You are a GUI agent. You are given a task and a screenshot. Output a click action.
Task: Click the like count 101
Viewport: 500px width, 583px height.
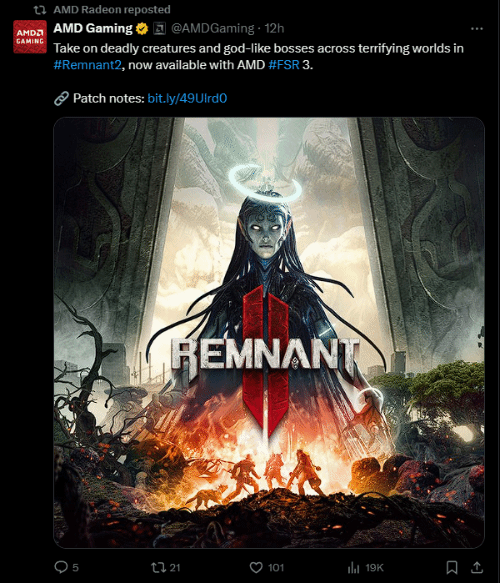coord(276,568)
